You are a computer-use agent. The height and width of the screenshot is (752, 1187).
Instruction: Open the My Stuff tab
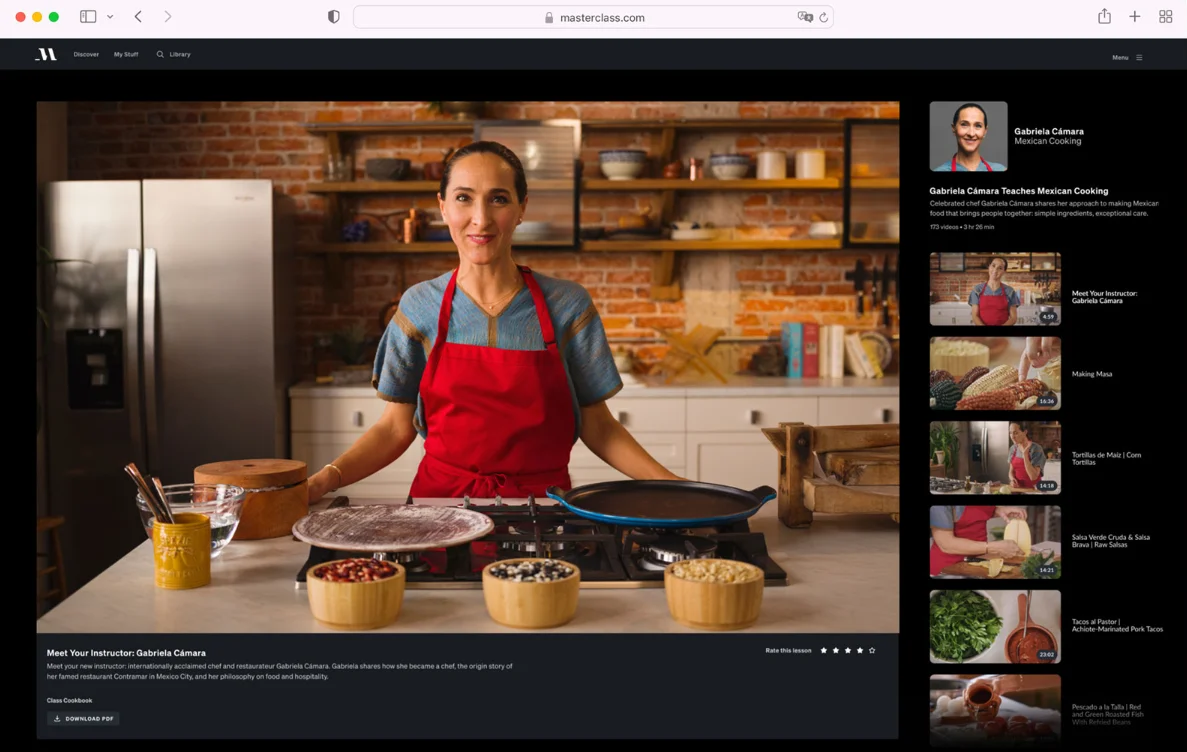(126, 55)
